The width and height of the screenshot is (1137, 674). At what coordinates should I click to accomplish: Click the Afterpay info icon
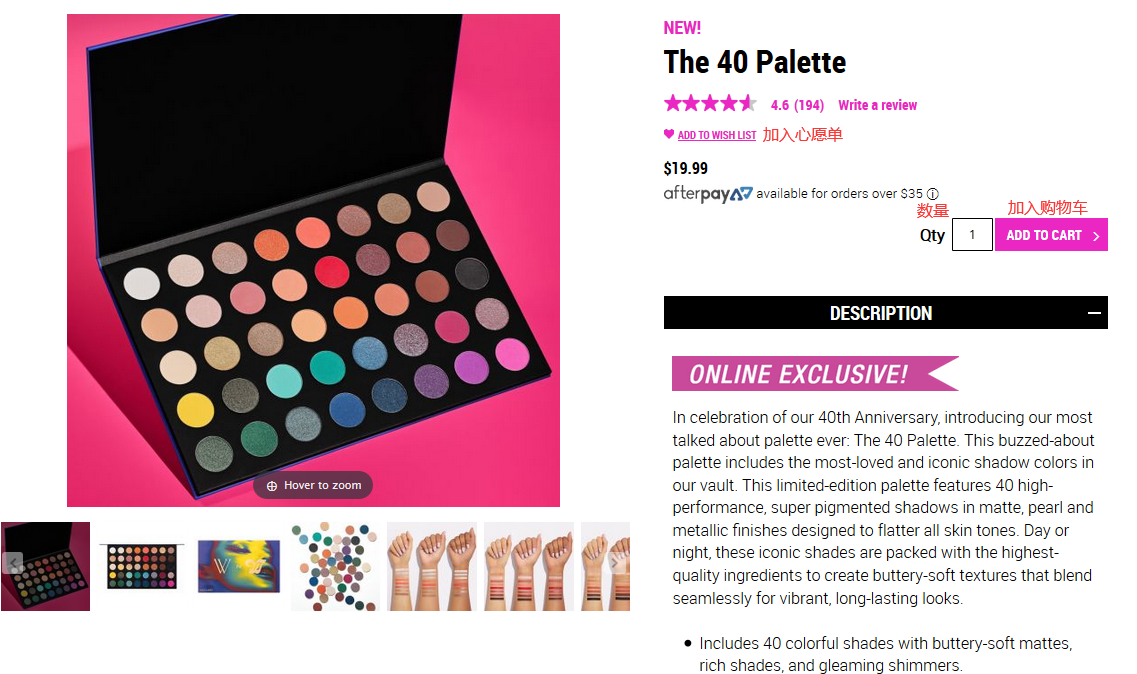click(932, 194)
